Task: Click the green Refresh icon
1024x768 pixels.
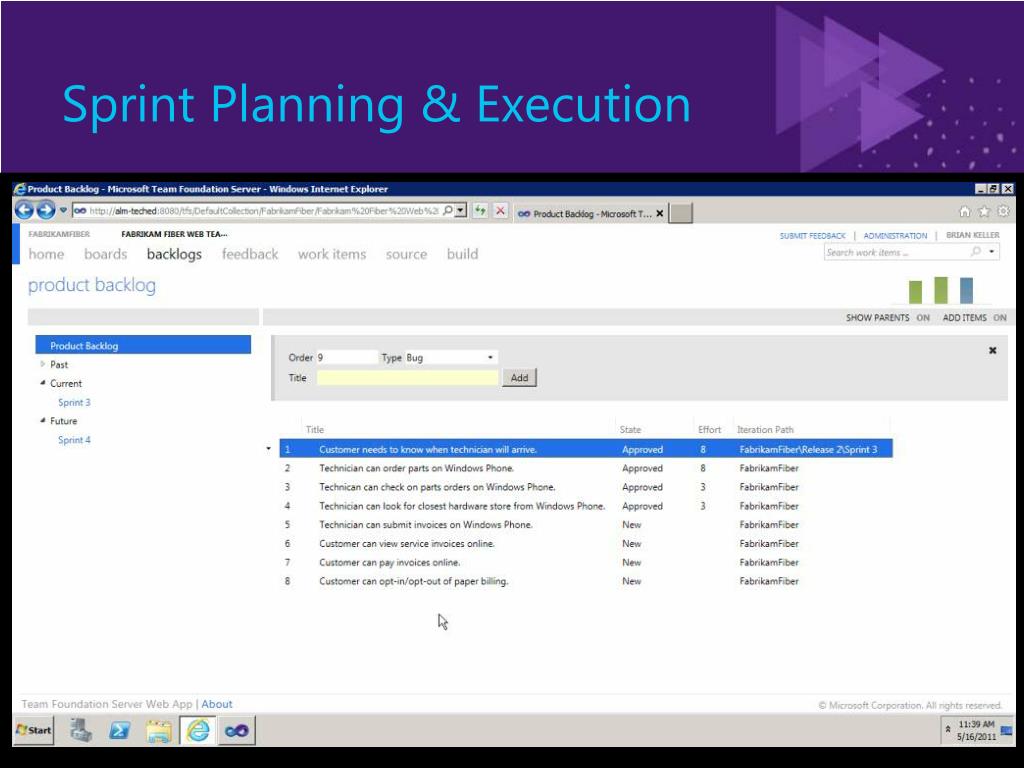Action: pos(481,210)
